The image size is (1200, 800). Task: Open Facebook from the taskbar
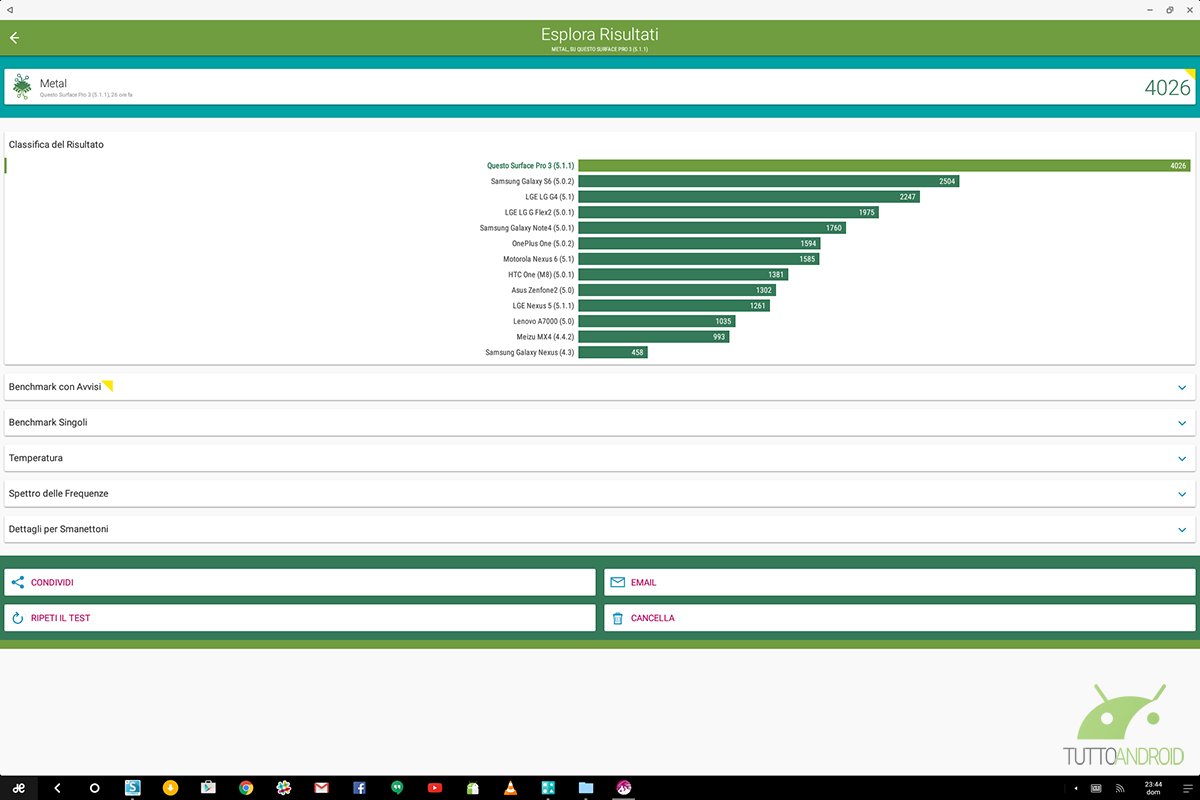pyautogui.click(x=359, y=788)
